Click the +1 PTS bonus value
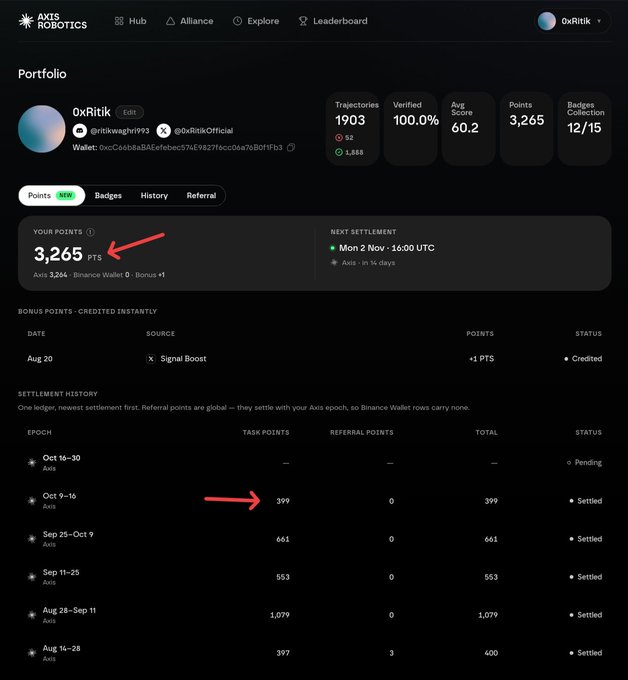 coord(481,359)
